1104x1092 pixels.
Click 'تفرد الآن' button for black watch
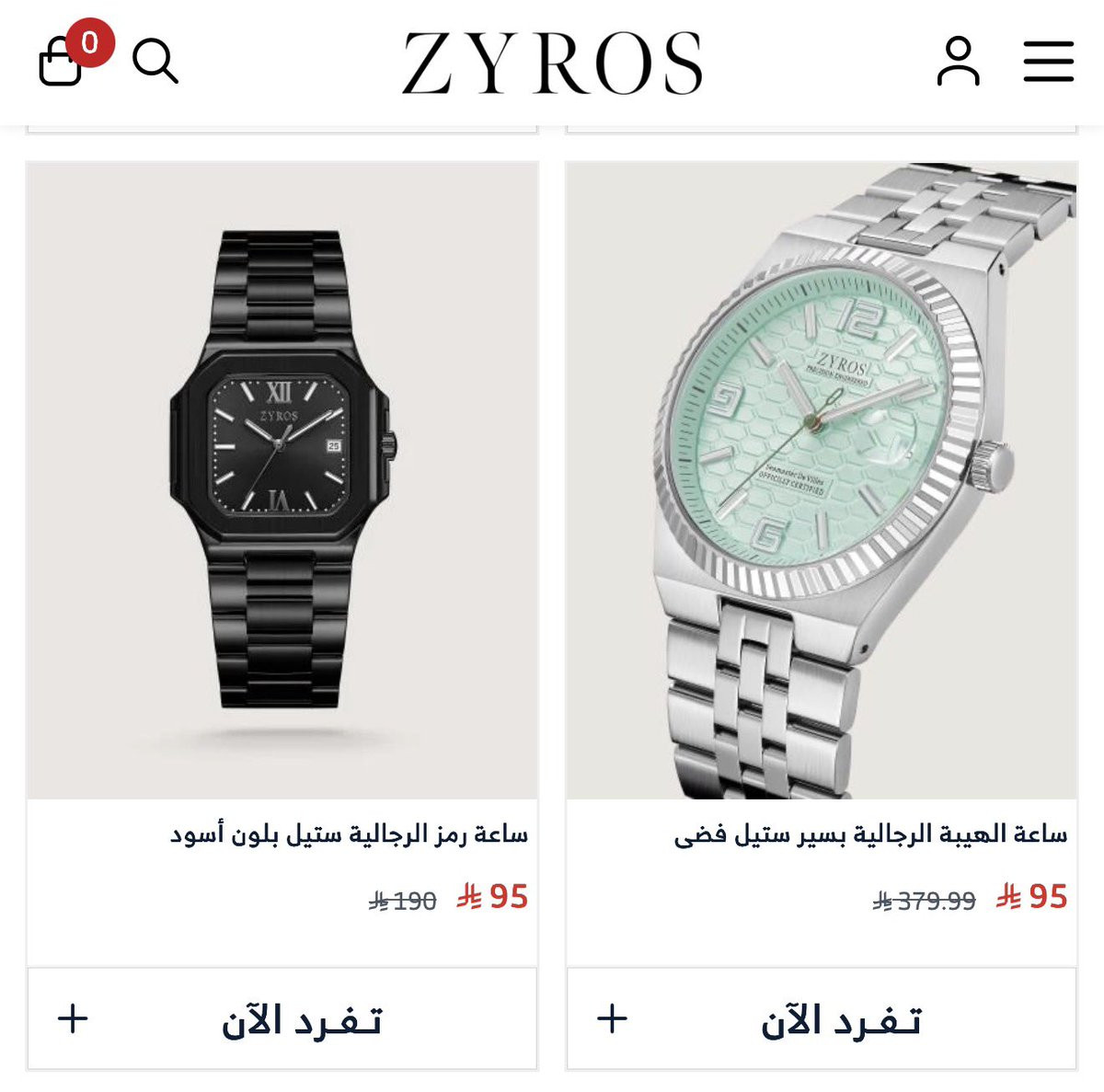point(282,1018)
